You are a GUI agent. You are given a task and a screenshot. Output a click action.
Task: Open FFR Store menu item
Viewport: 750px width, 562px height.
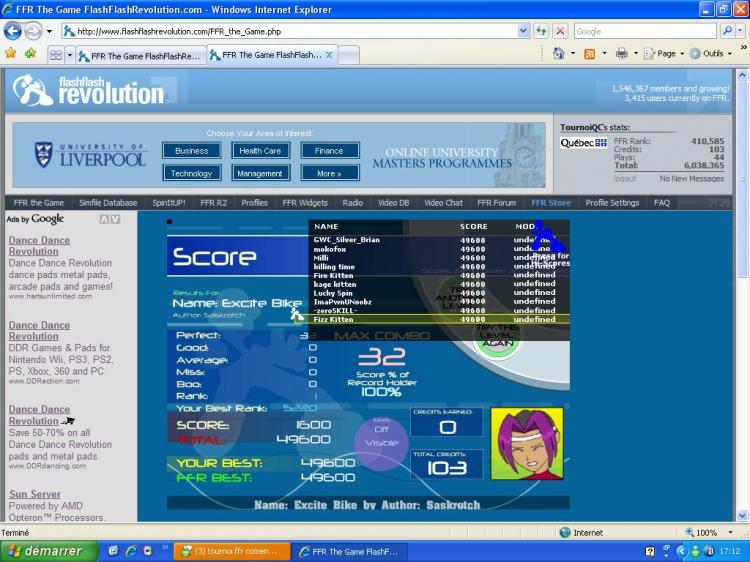(x=551, y=203)
